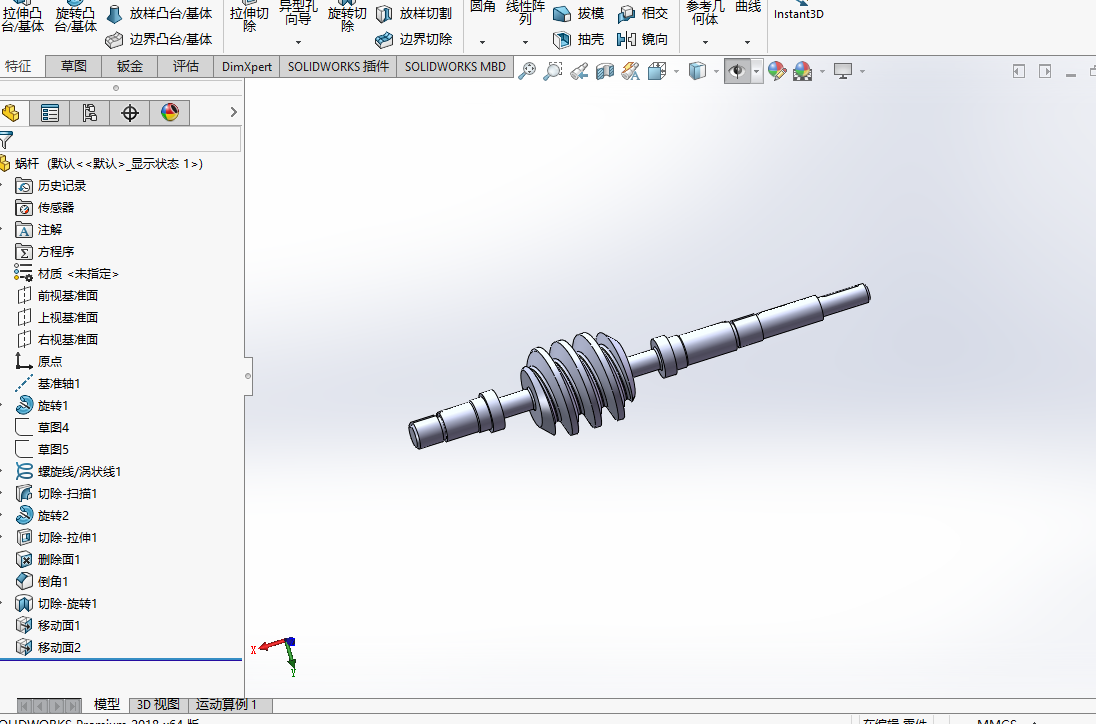Image resolution: width=1096 pixels, height=724 pixels.
Task: Switch to the 钣金 sheet metal tab
Action: [130, 66]
